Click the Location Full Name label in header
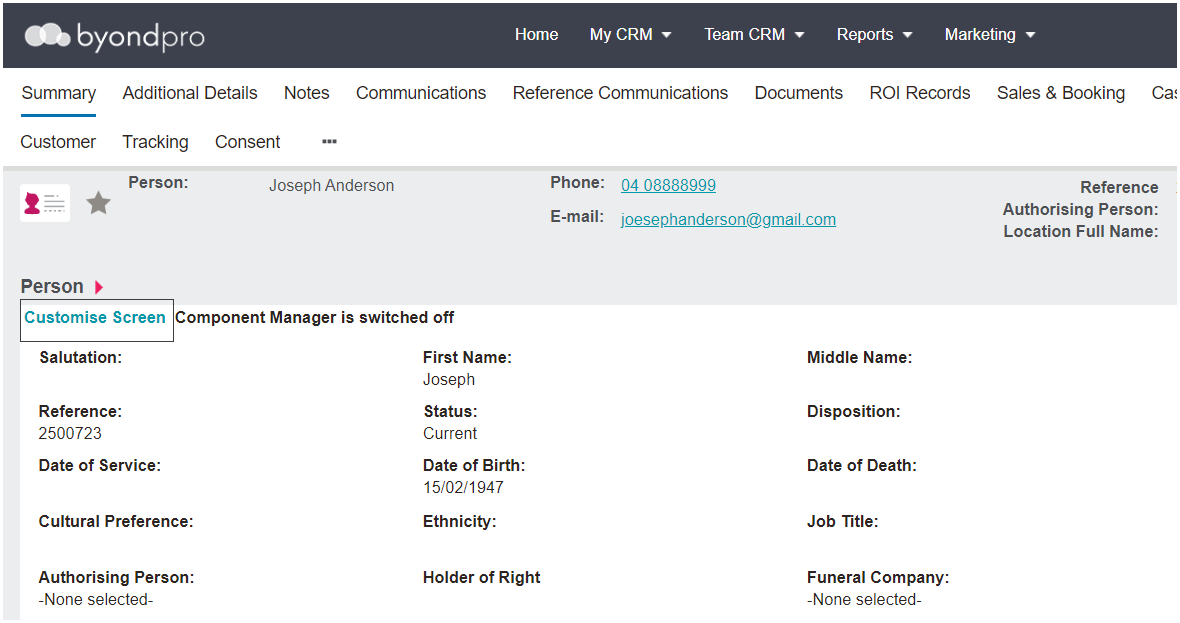This screenshot has height=623, width=1180. pos(1081,232)
